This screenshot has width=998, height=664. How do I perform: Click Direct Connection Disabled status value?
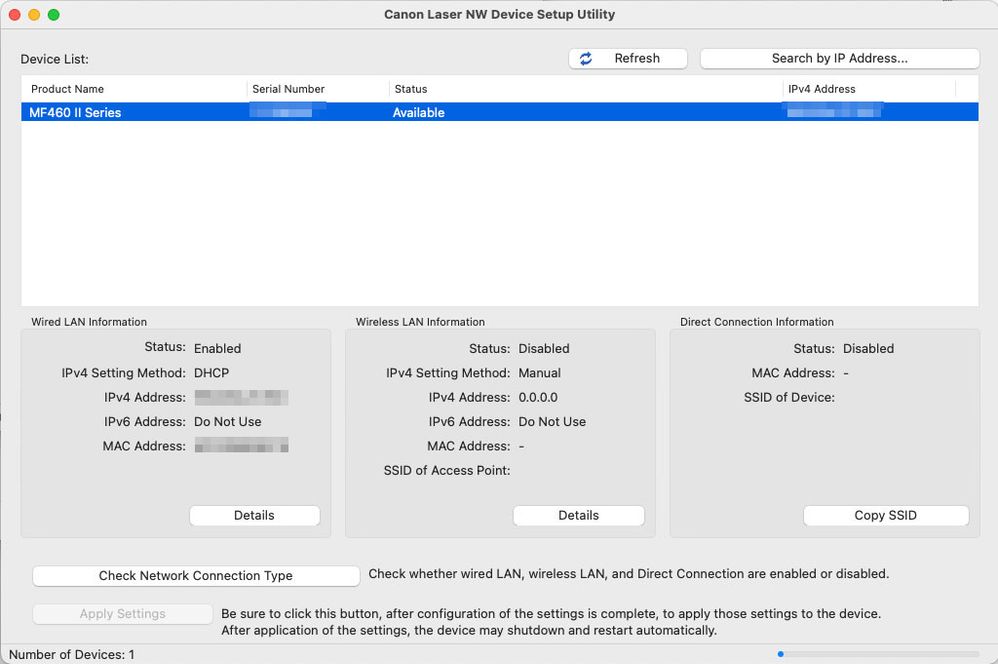(869, 348)
